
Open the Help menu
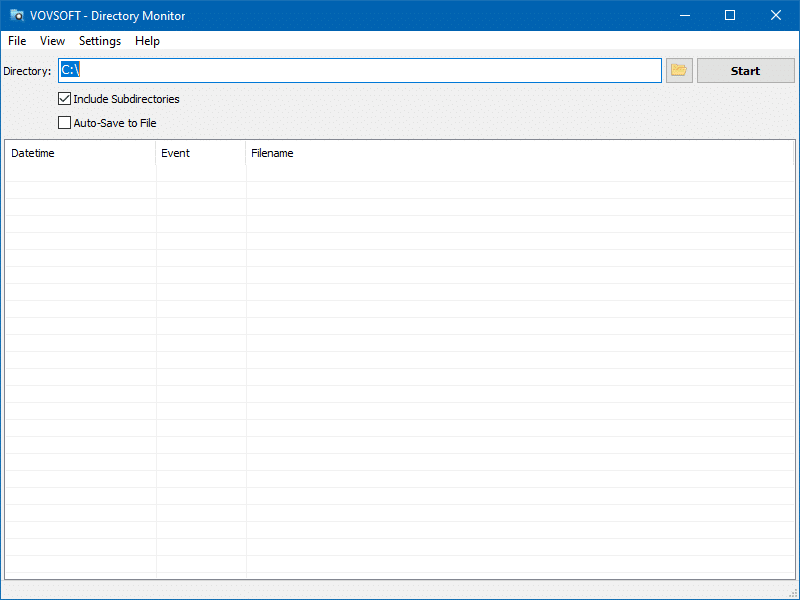pyautogui.click(x=147, y=41)
